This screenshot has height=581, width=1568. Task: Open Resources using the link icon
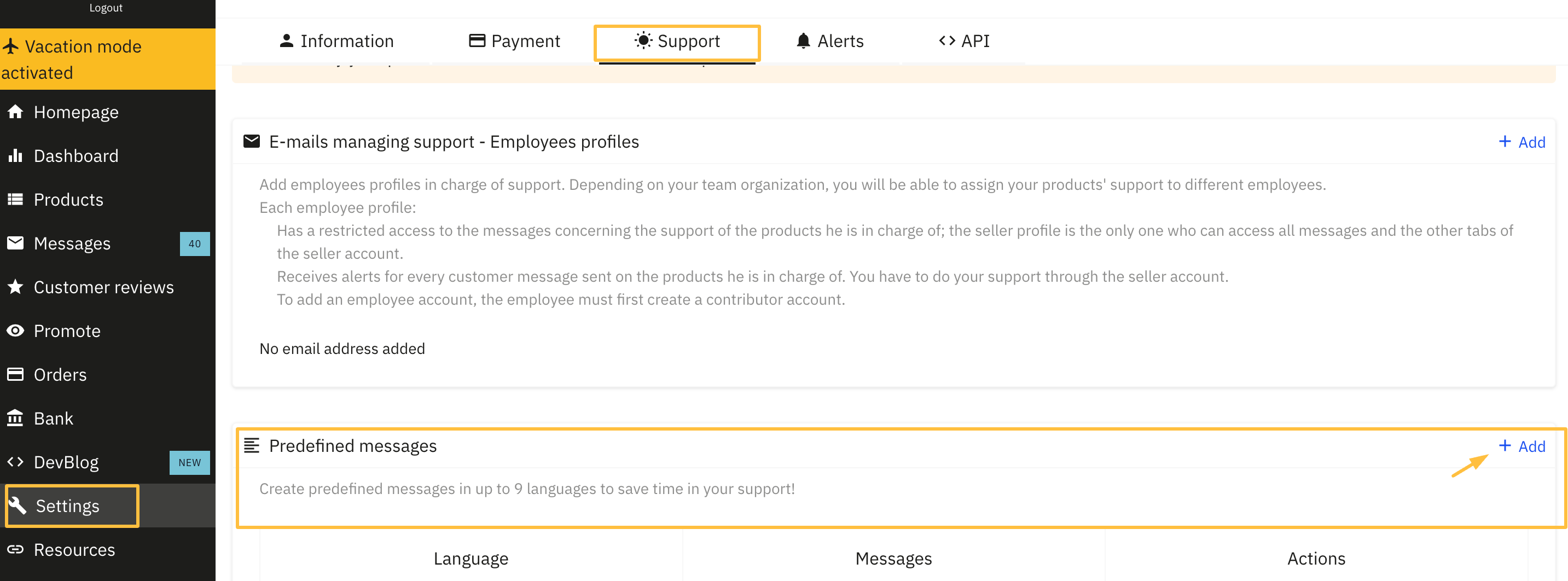coord(15,549)
